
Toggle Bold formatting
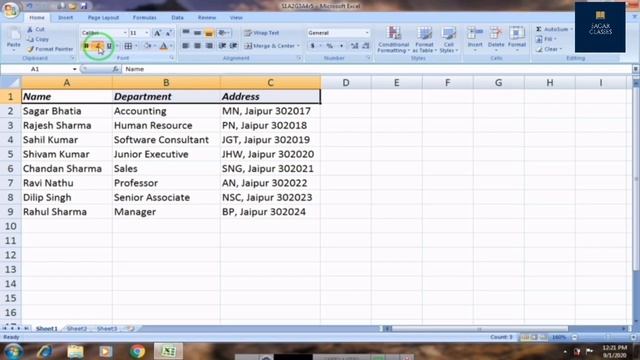point(86,46)
